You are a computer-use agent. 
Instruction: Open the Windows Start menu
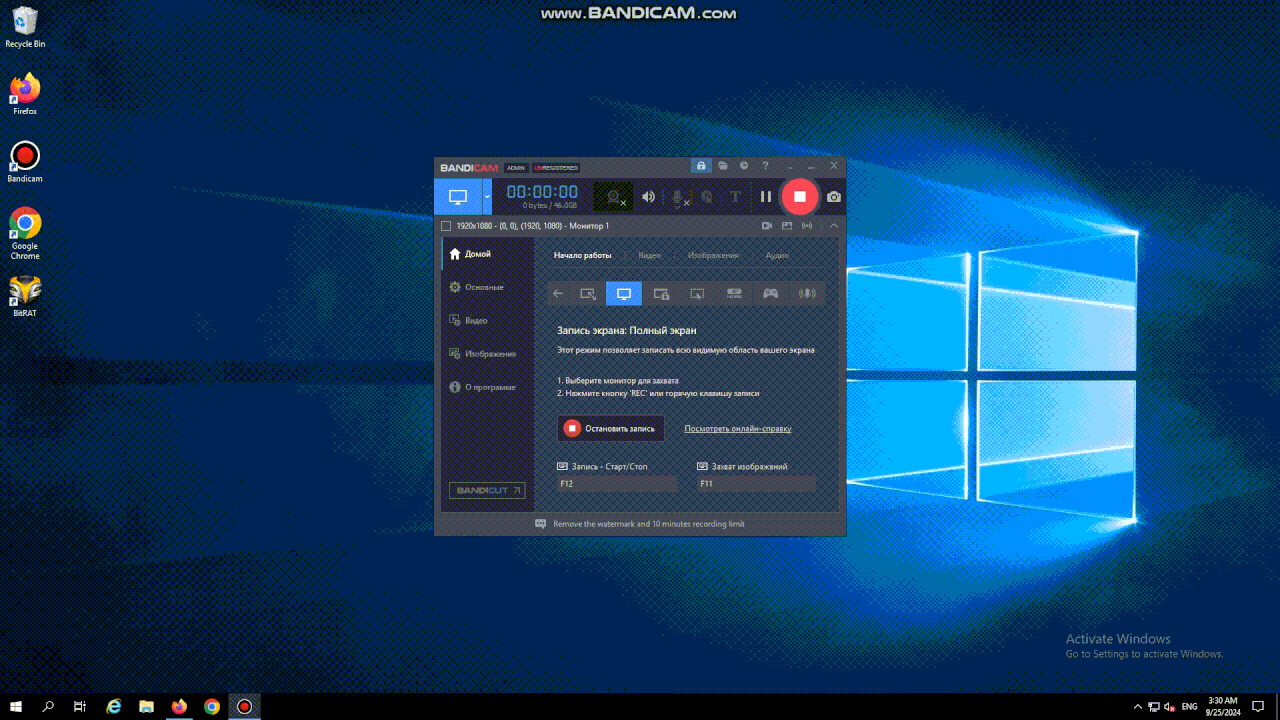pyautogui.click(x=16, y=706)
